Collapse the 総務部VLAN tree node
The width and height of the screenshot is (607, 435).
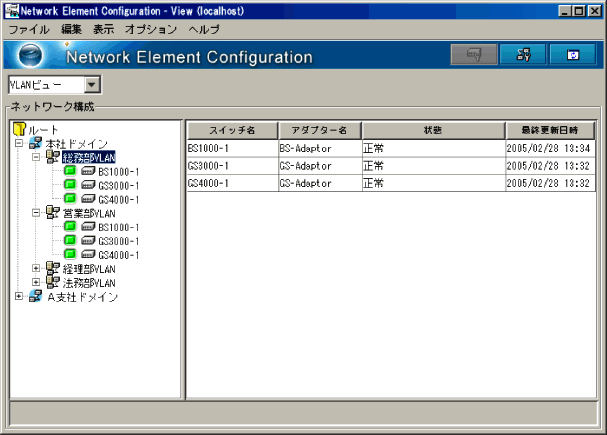pos(36,158)
